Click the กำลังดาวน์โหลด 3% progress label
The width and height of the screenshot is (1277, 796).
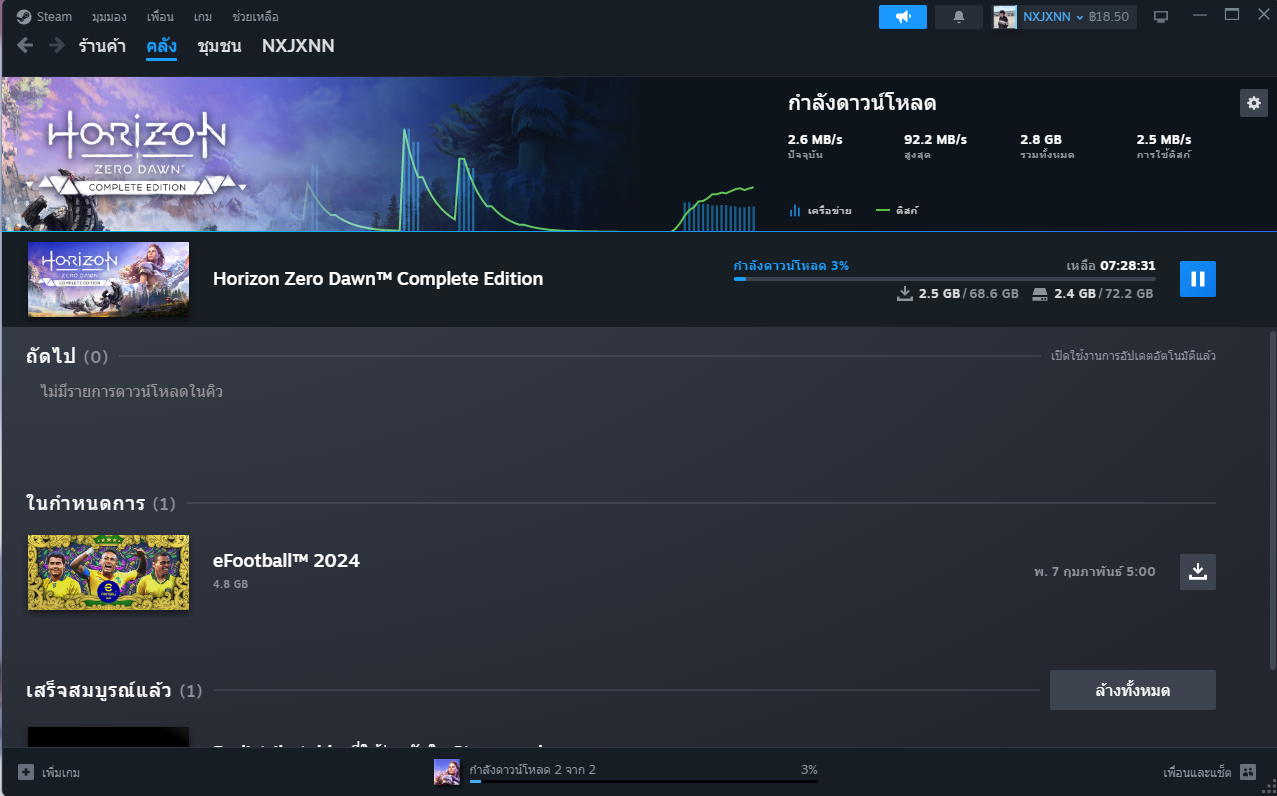(x=791, y=266)
